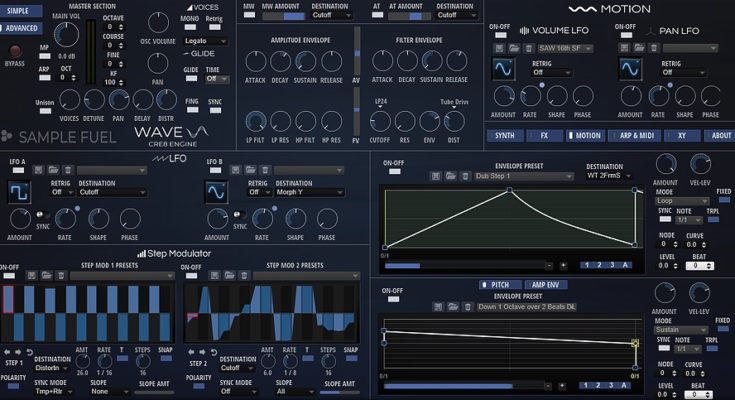
Task: Click the first step bar in Step Mod 1
Action: pos(8,313)
